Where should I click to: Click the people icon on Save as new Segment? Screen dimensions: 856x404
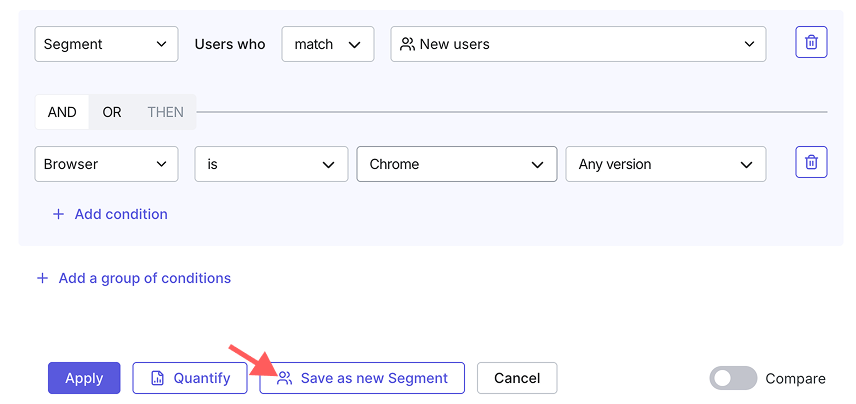click(x=284, y=378)
